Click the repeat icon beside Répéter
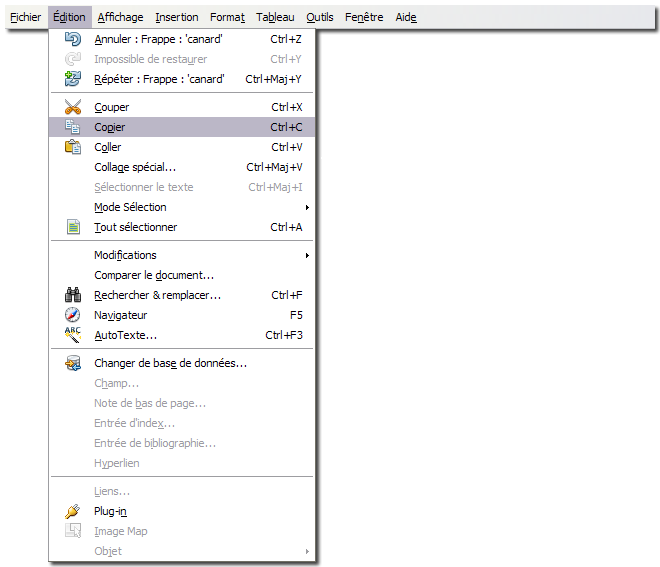This screenshot has height=567, width=660. click(73, 79)
